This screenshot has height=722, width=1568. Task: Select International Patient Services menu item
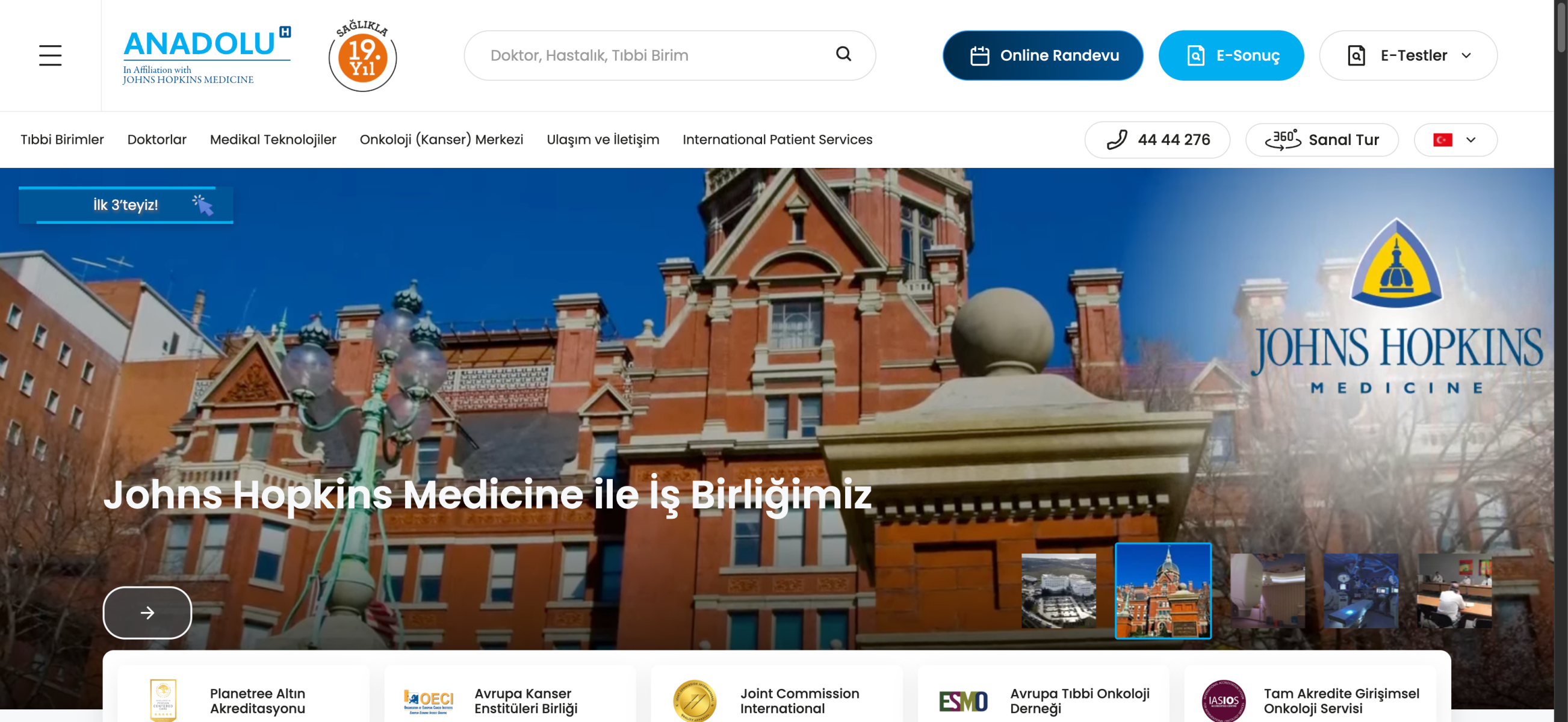point(777,140)
